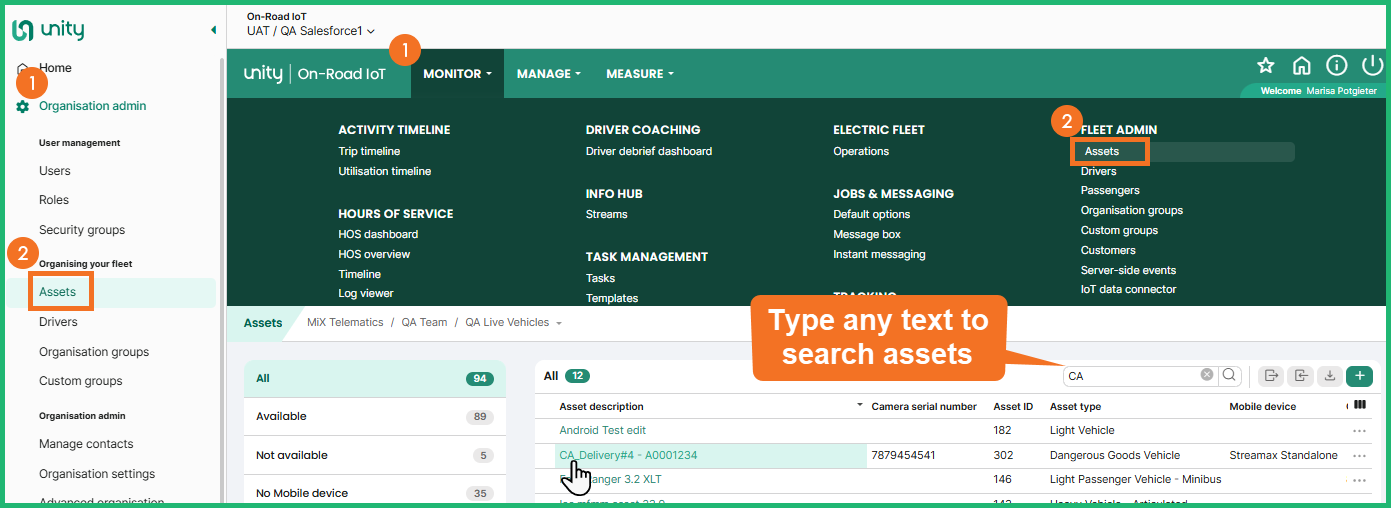Click the power logout icon
This screenshot has width=1391, height=508.
[1372, 66]
